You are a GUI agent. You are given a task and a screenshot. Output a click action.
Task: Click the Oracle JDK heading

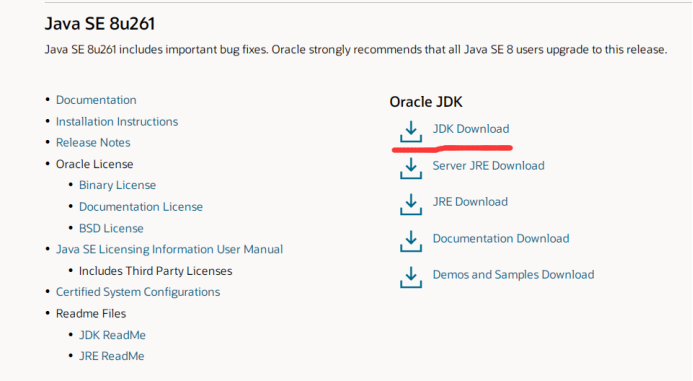426,102
